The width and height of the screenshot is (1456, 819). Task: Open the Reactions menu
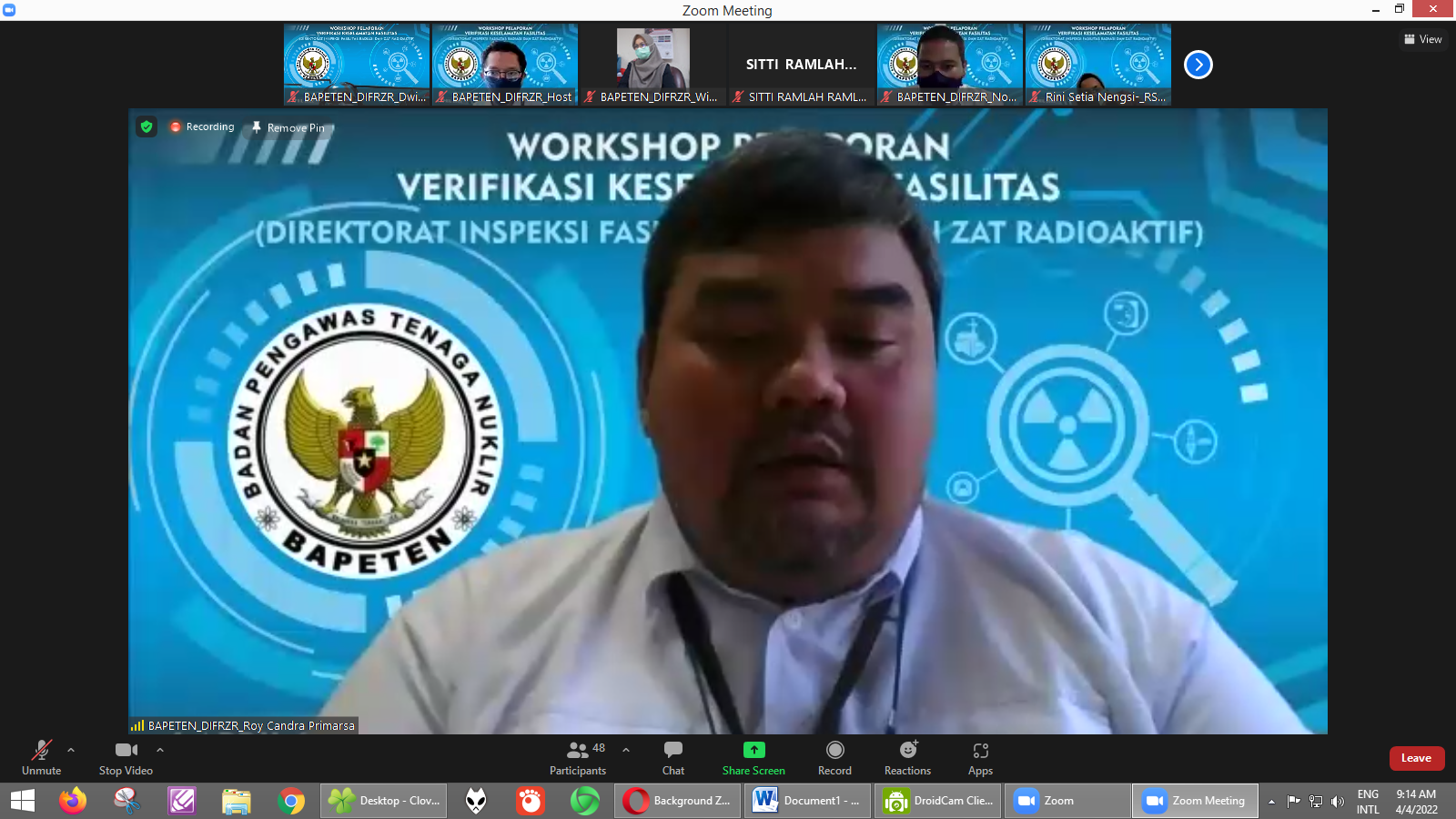(907, 758)
